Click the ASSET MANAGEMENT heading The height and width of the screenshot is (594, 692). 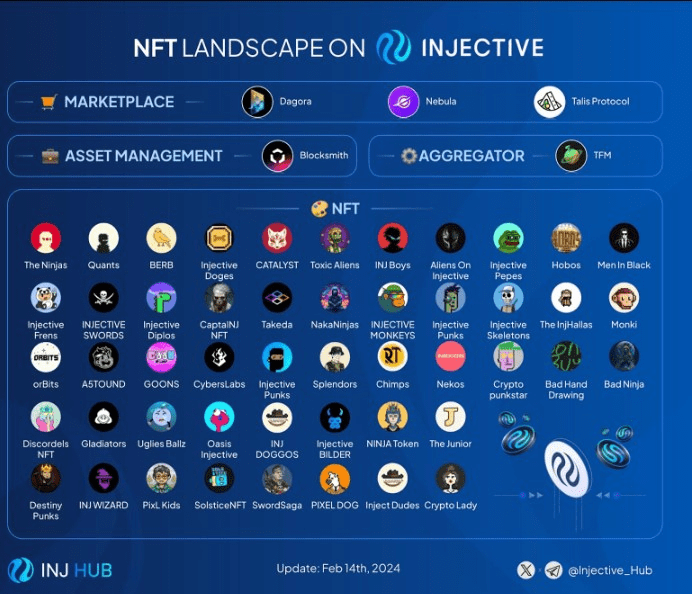(x=144, y=156)
